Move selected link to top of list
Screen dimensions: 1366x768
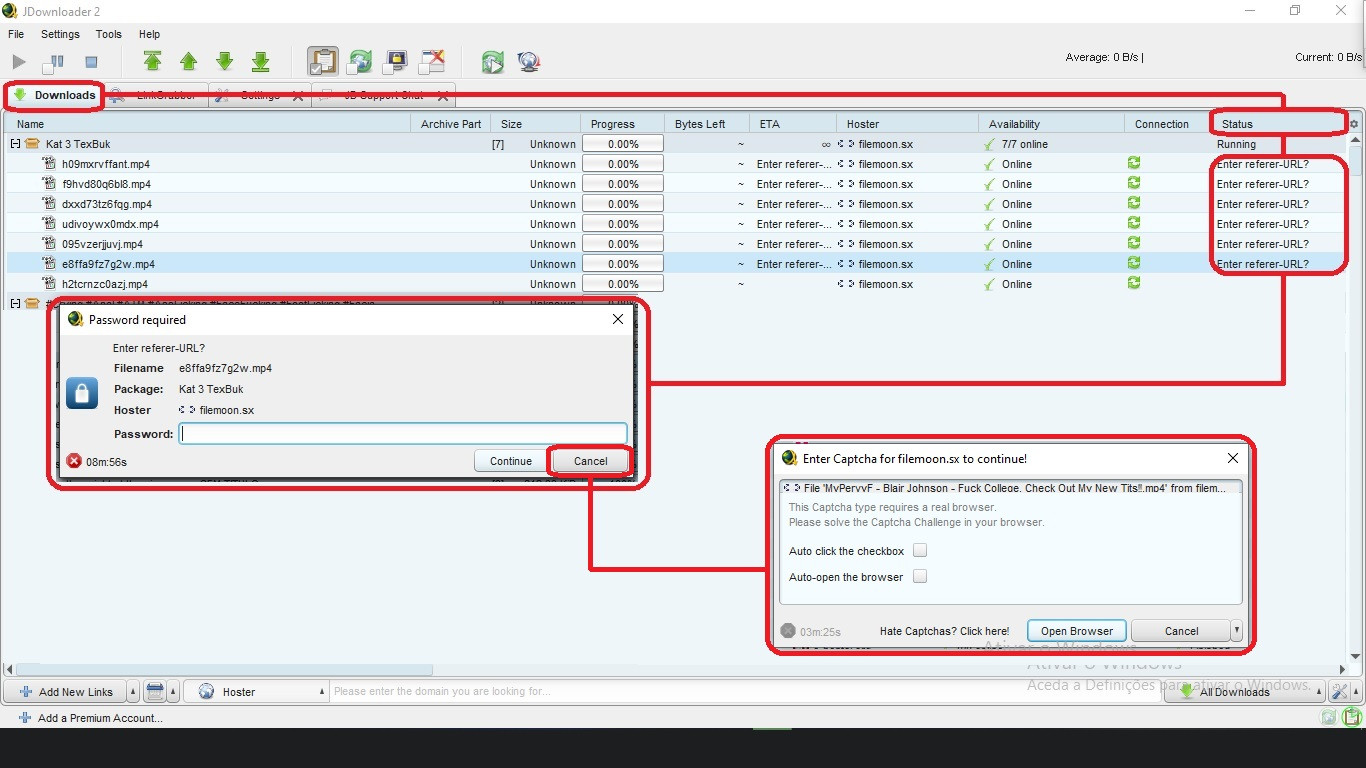(152, 62)
